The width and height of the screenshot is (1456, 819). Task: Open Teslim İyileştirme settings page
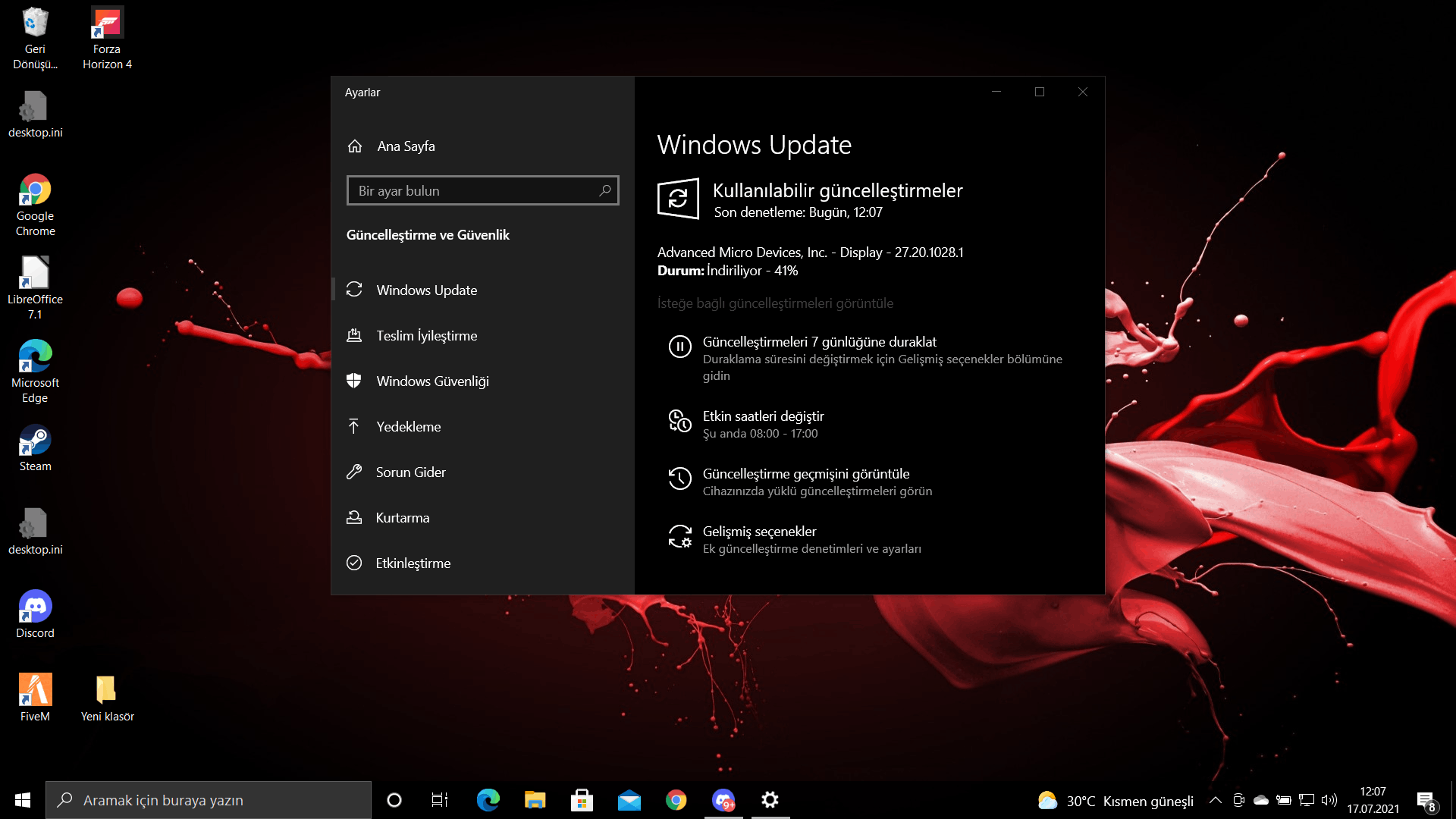[426, 336]
